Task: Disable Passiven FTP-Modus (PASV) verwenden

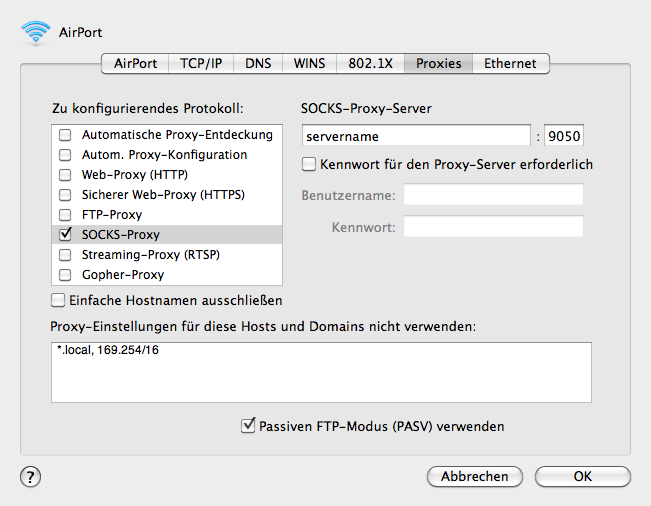Action: (248, 426)
